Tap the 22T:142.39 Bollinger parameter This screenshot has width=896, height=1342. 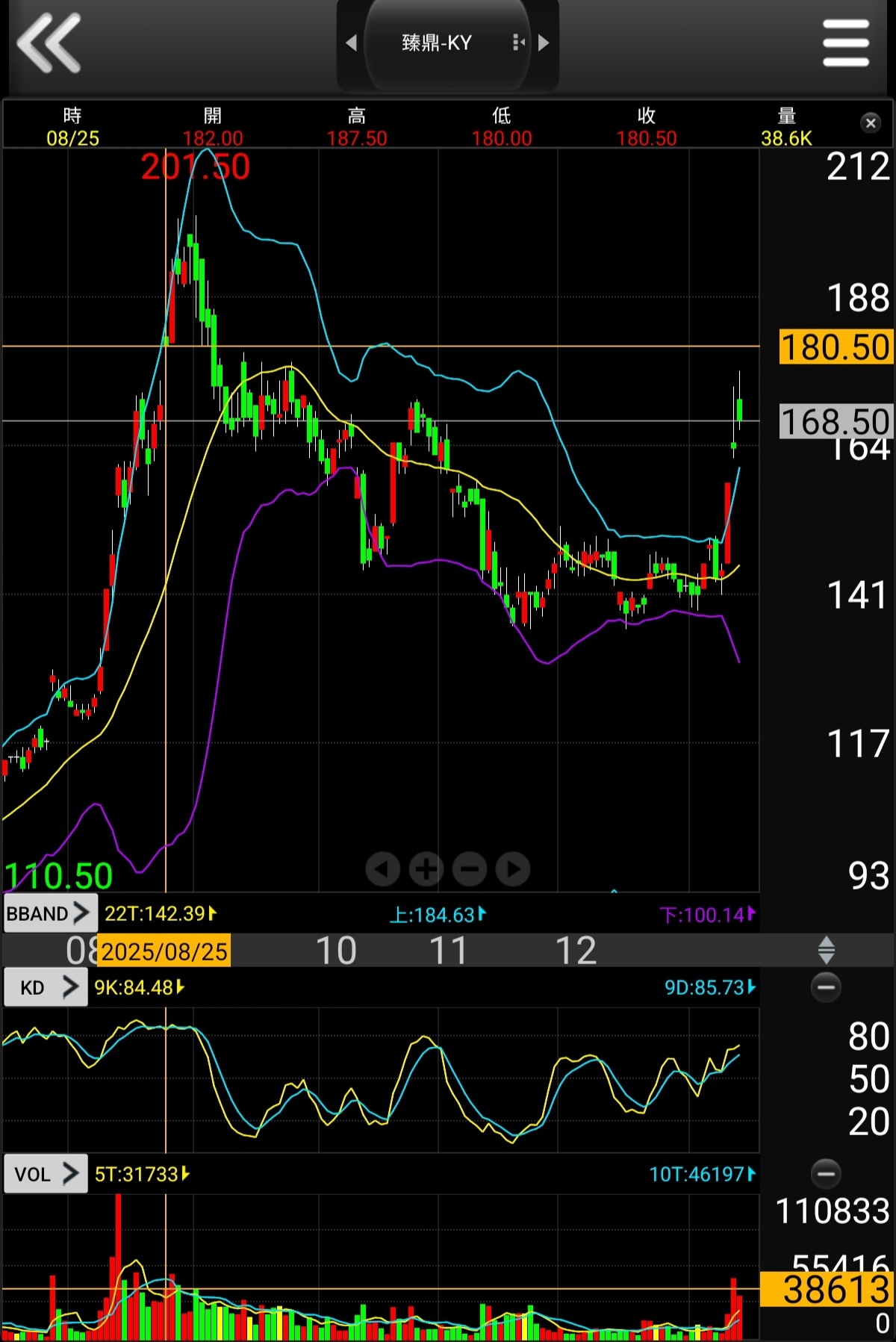[160, 914]
